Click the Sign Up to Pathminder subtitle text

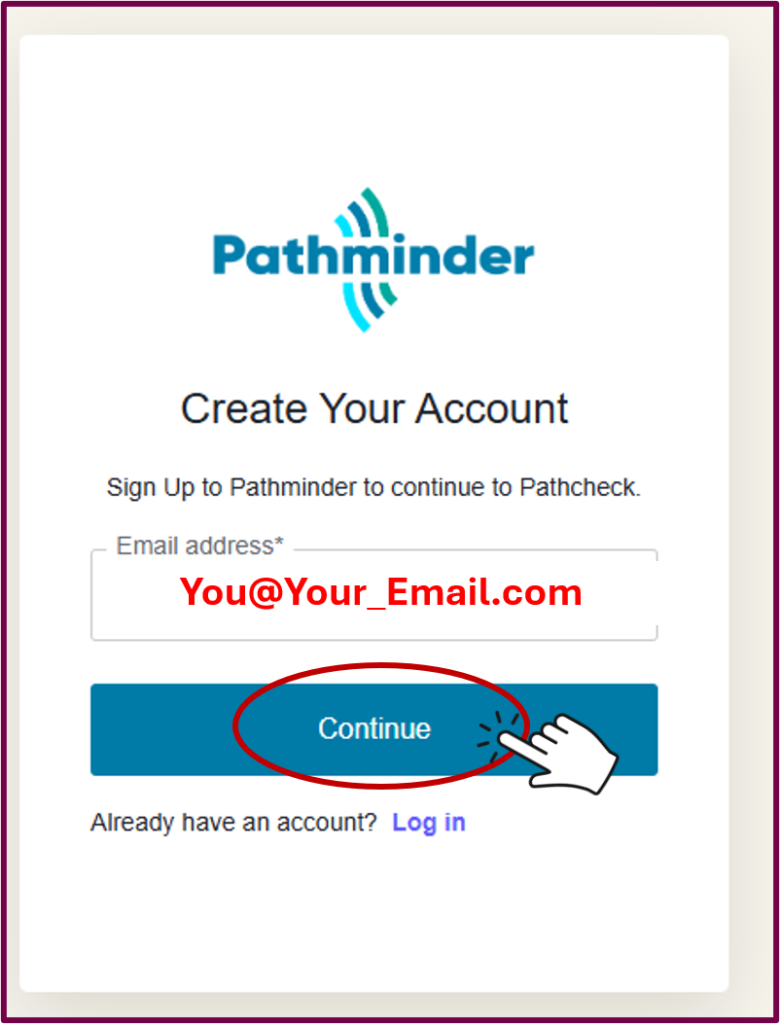coord(374,488)
